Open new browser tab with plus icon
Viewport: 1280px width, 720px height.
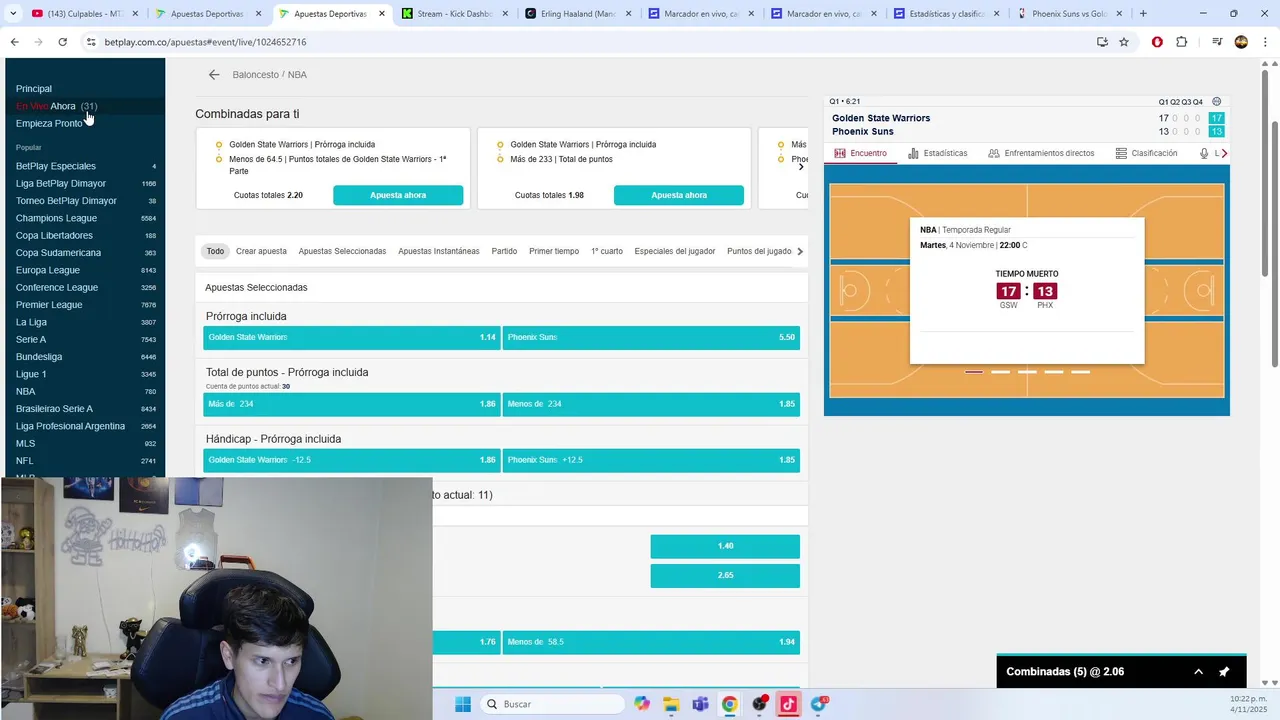(1143, 14)
